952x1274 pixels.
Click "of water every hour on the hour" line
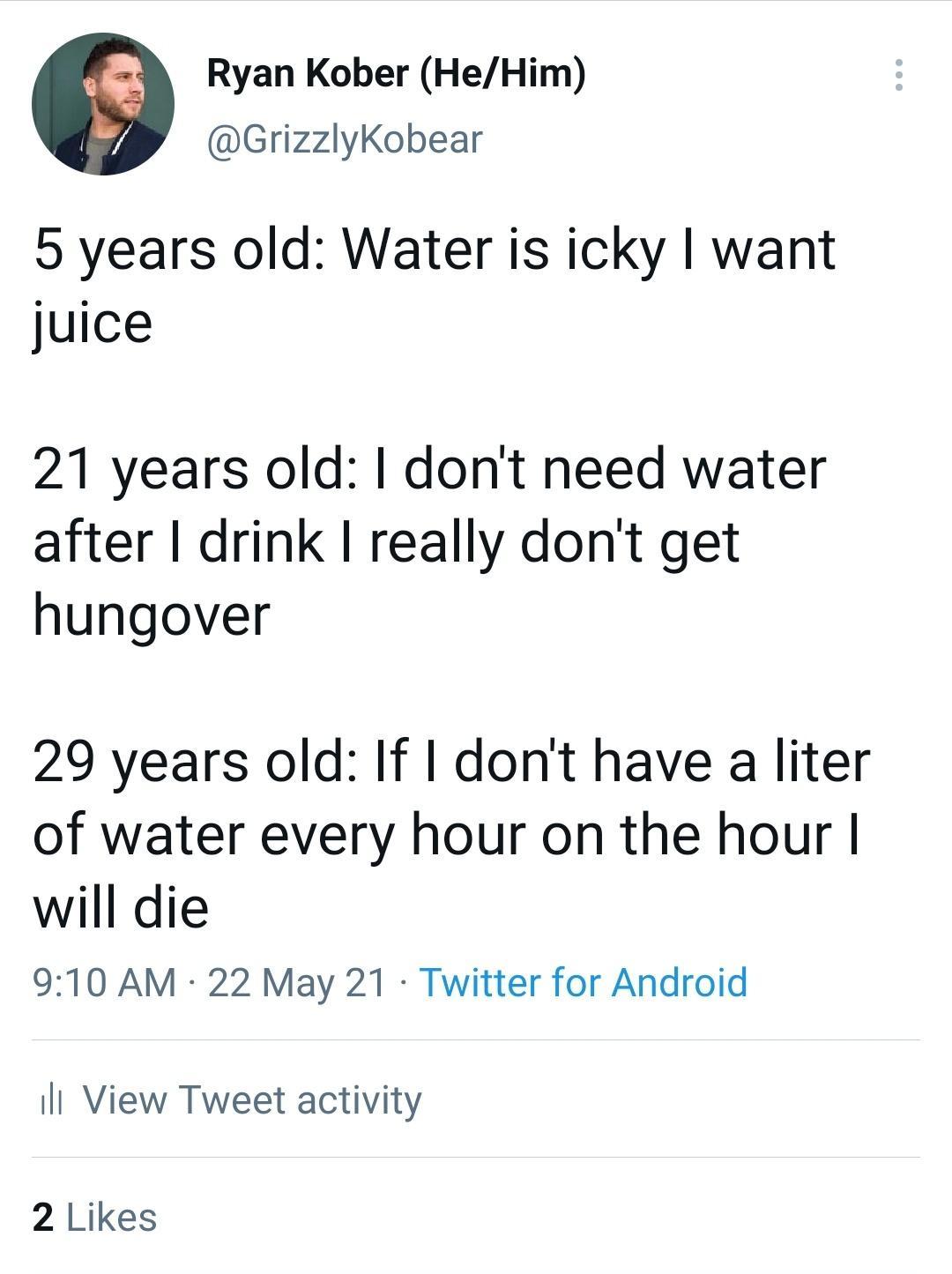pyautogui.click(x=446, y=834)
